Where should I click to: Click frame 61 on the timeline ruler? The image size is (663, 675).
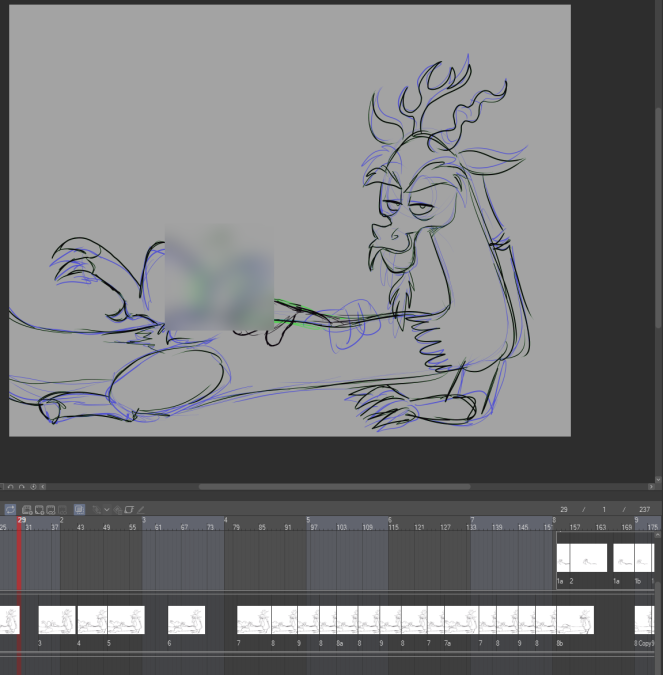point(158,527)
